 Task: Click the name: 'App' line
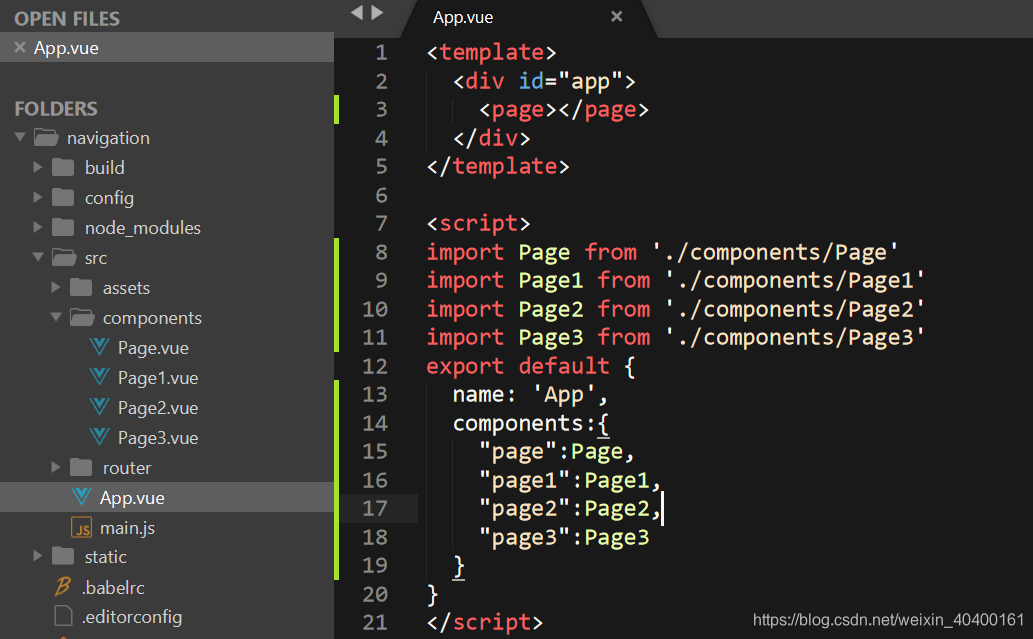(530, 395)
